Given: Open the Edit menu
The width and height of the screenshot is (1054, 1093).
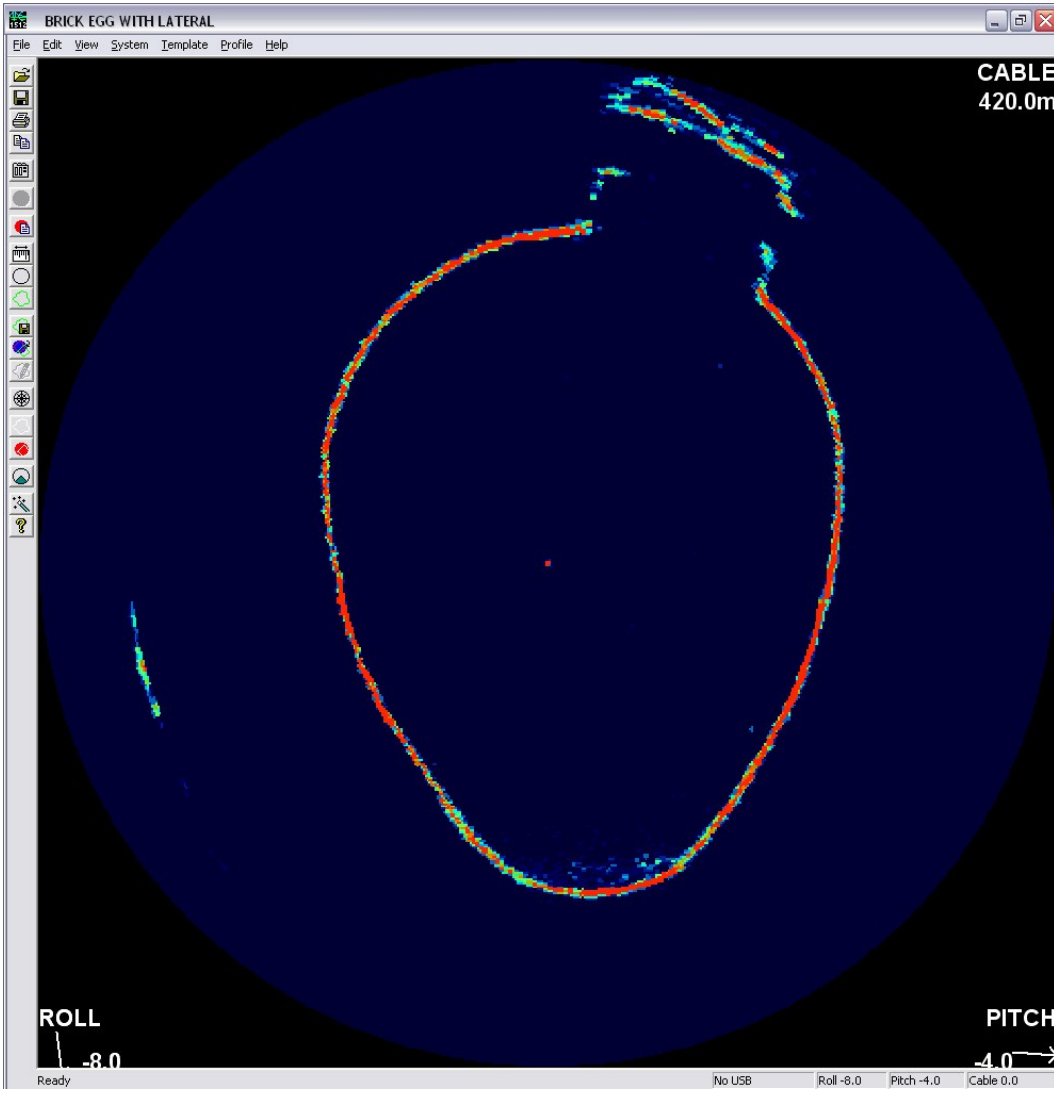Looking at the screenshot, I should coord(52,45).
